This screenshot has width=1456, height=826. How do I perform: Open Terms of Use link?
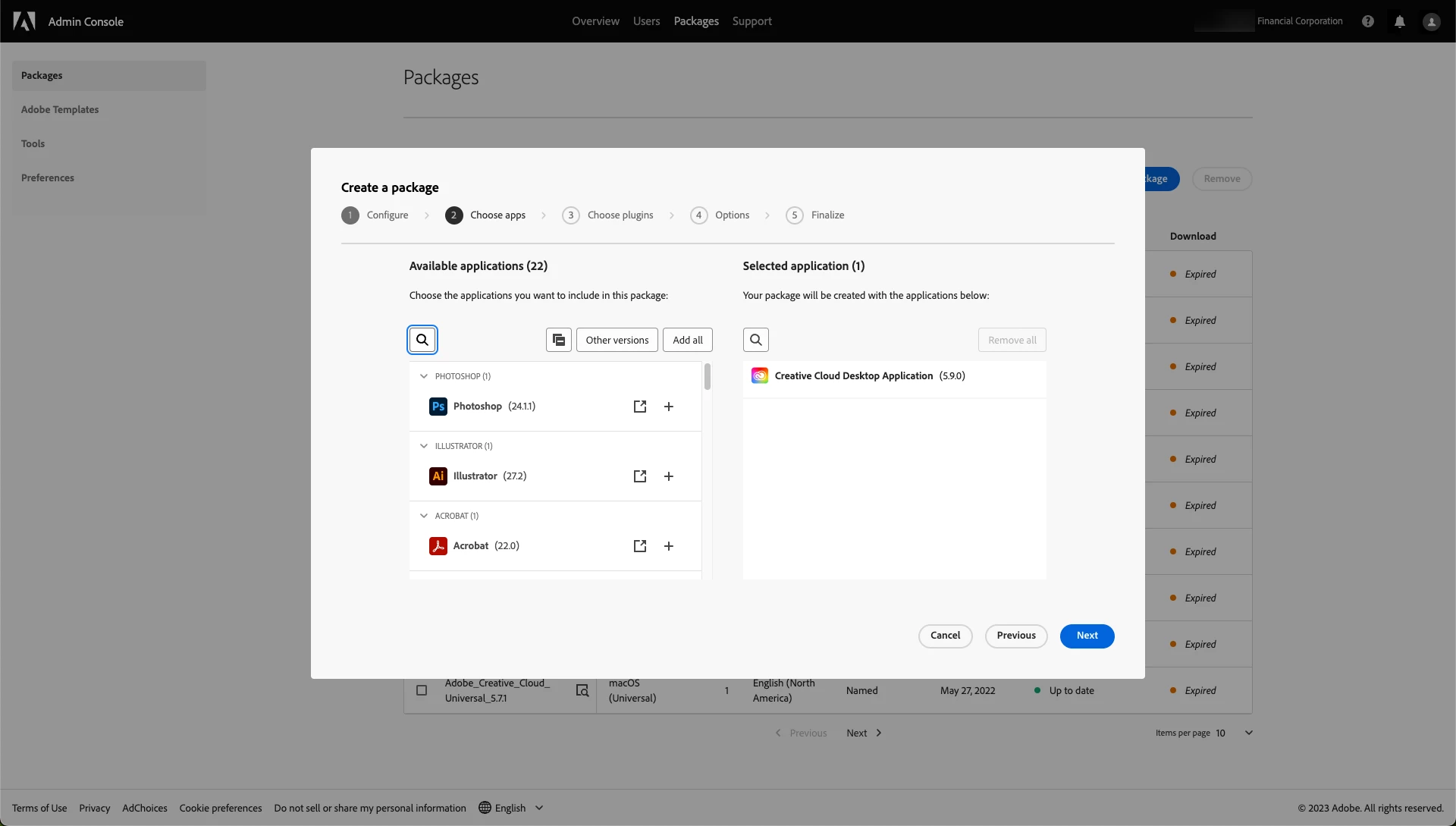(x=39, y=808)
